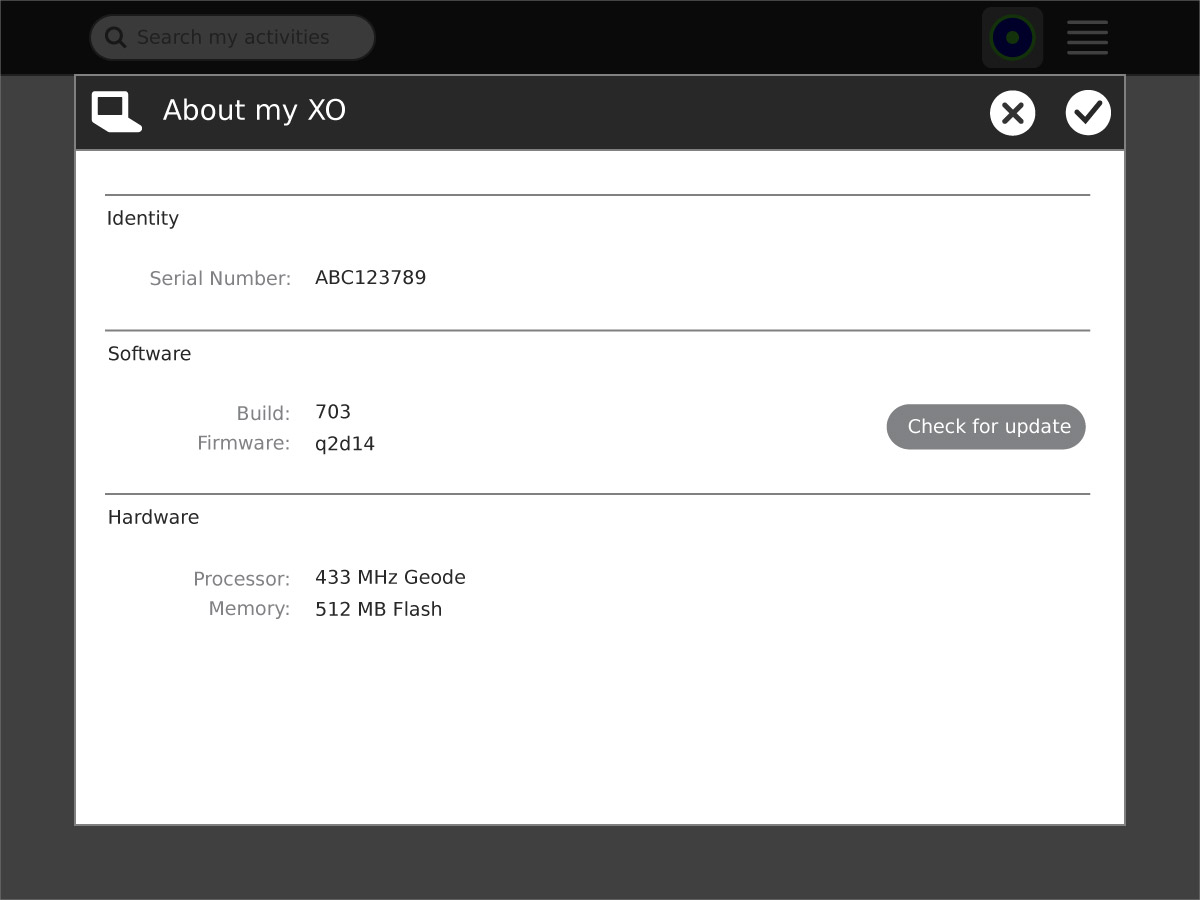Cancel the dialog with the X icon

pyautogui.click(x=1012, y=113)
